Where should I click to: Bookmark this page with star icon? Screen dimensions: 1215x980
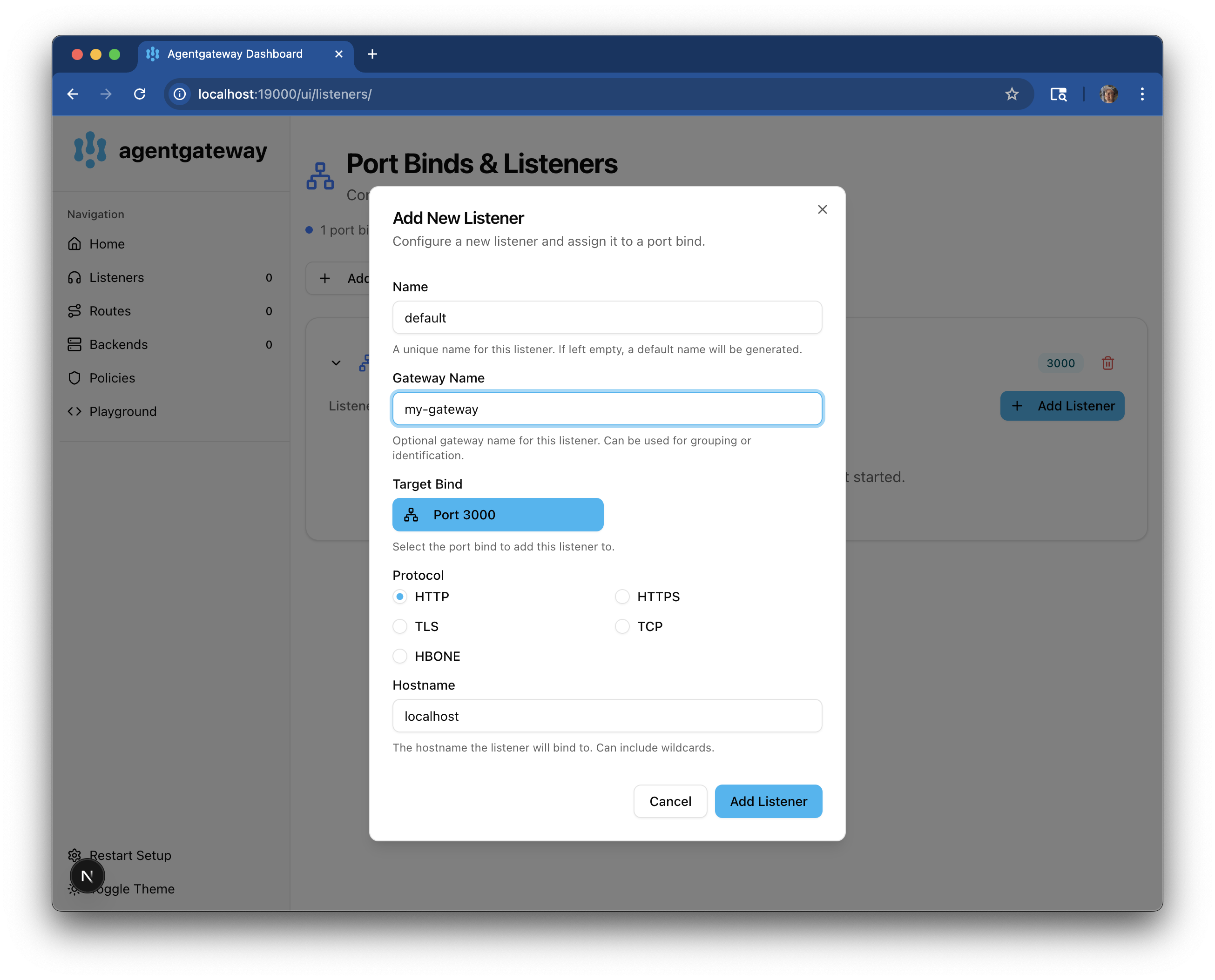point(1011,94)
